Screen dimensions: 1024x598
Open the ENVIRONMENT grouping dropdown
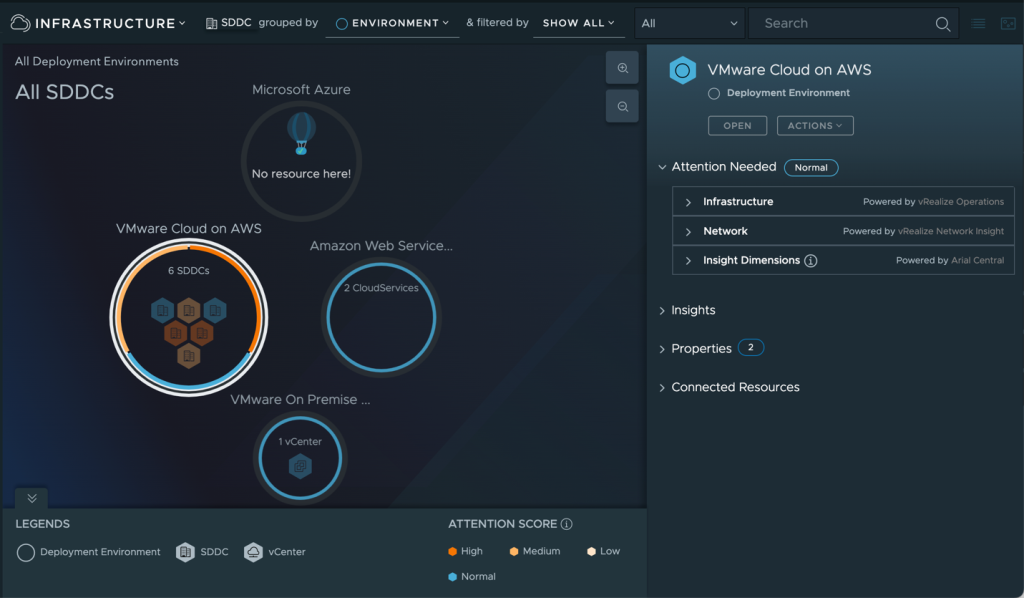392,23
